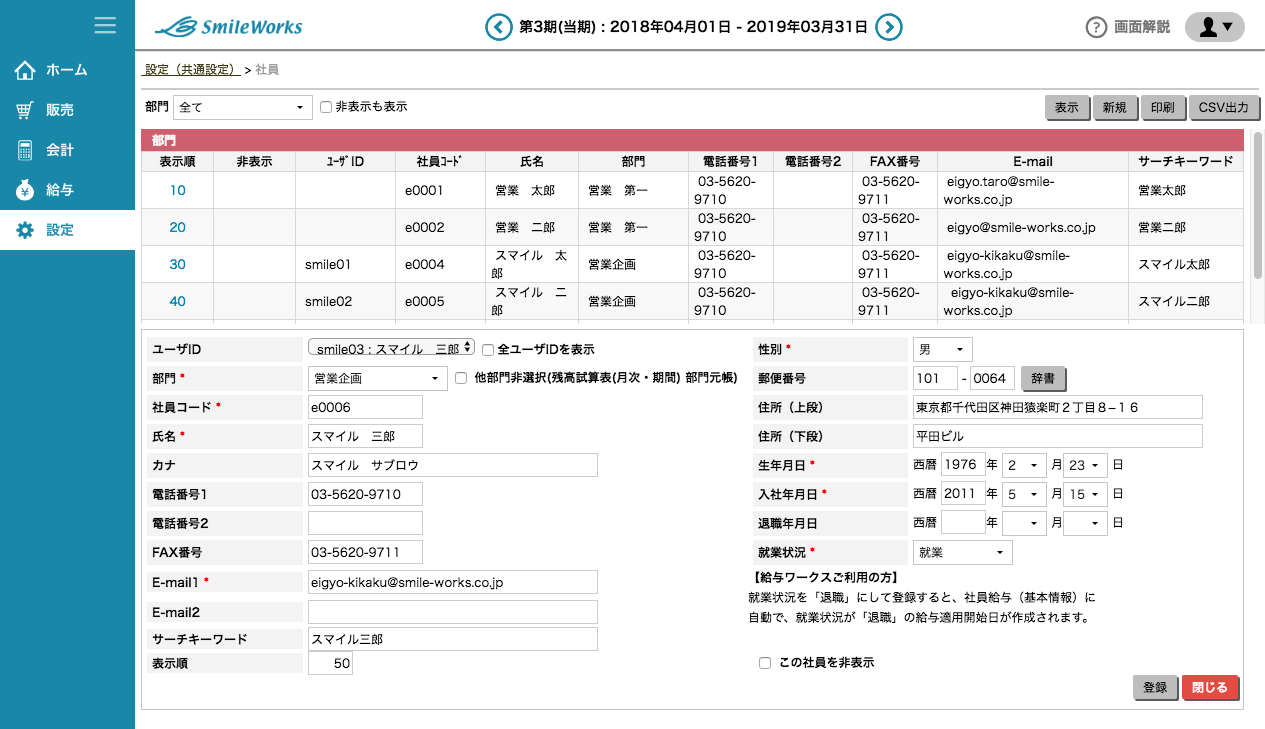This screenshot has width=1265, height=729.
Task: Click the empty 退職年月日 year field
Action: 963,523
